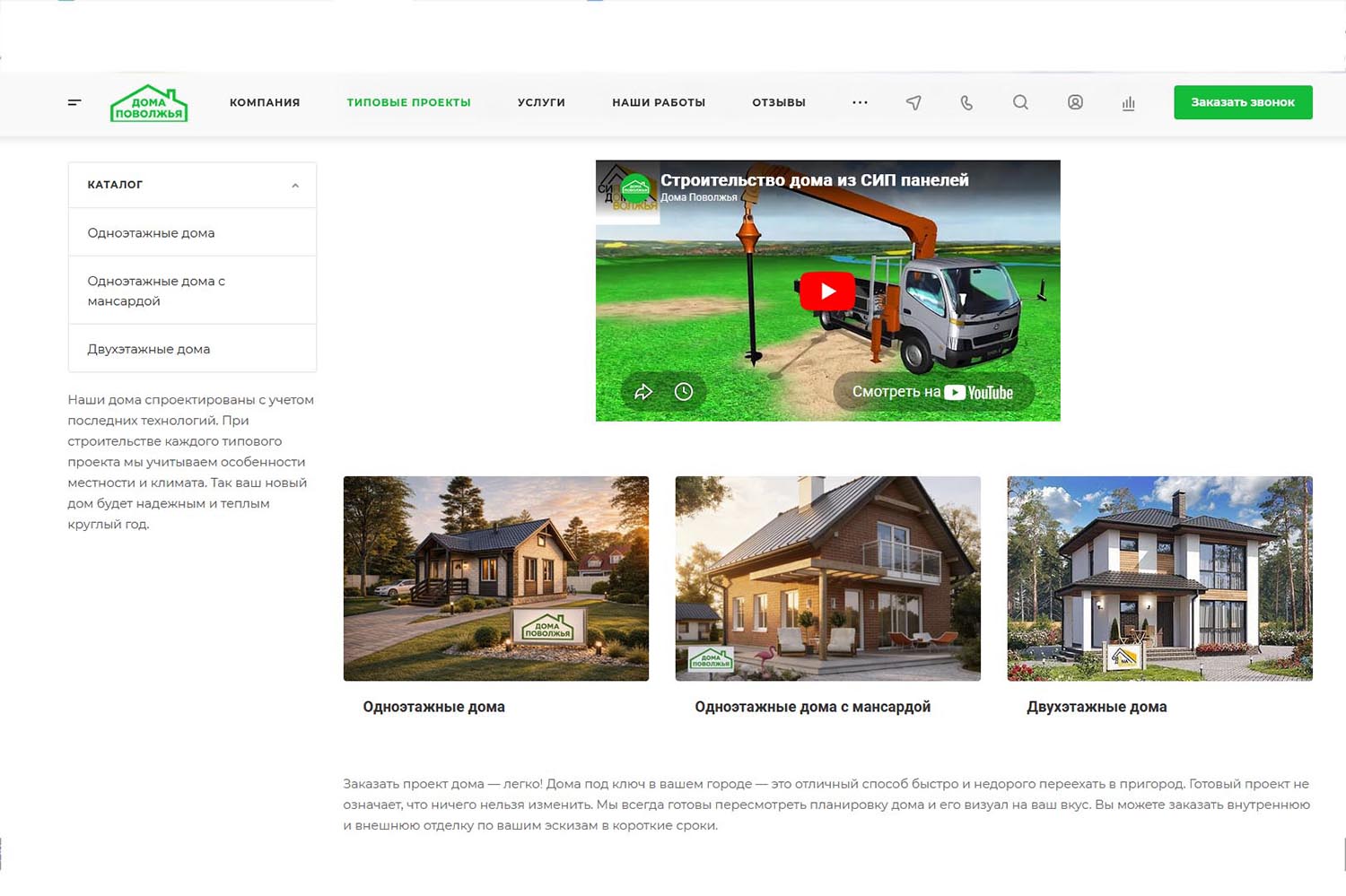Click the location arrow icon
The width and height of the screenshot is (1346, 896).
coord(913,102)
